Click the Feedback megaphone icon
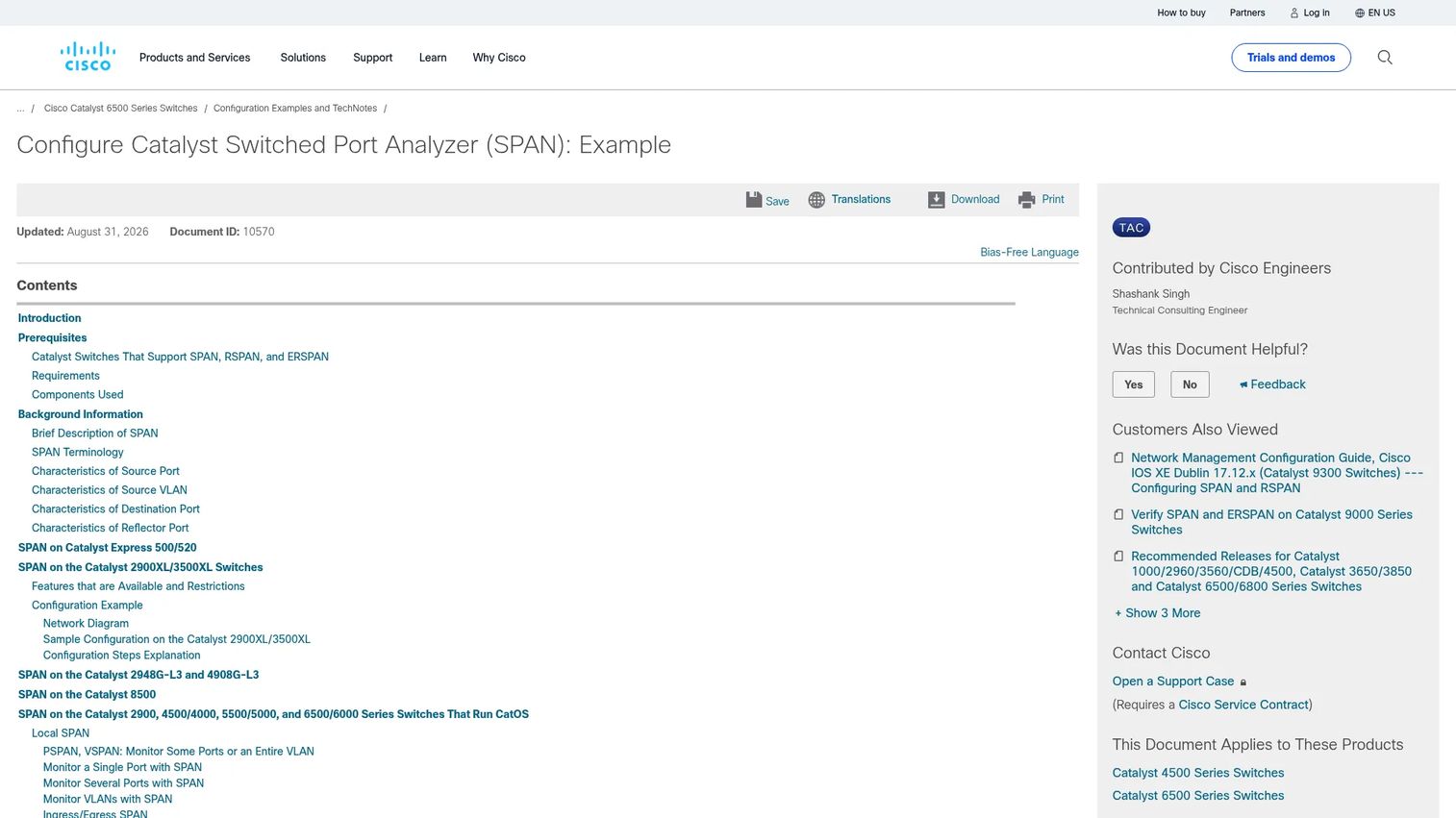 (1243, 384)
